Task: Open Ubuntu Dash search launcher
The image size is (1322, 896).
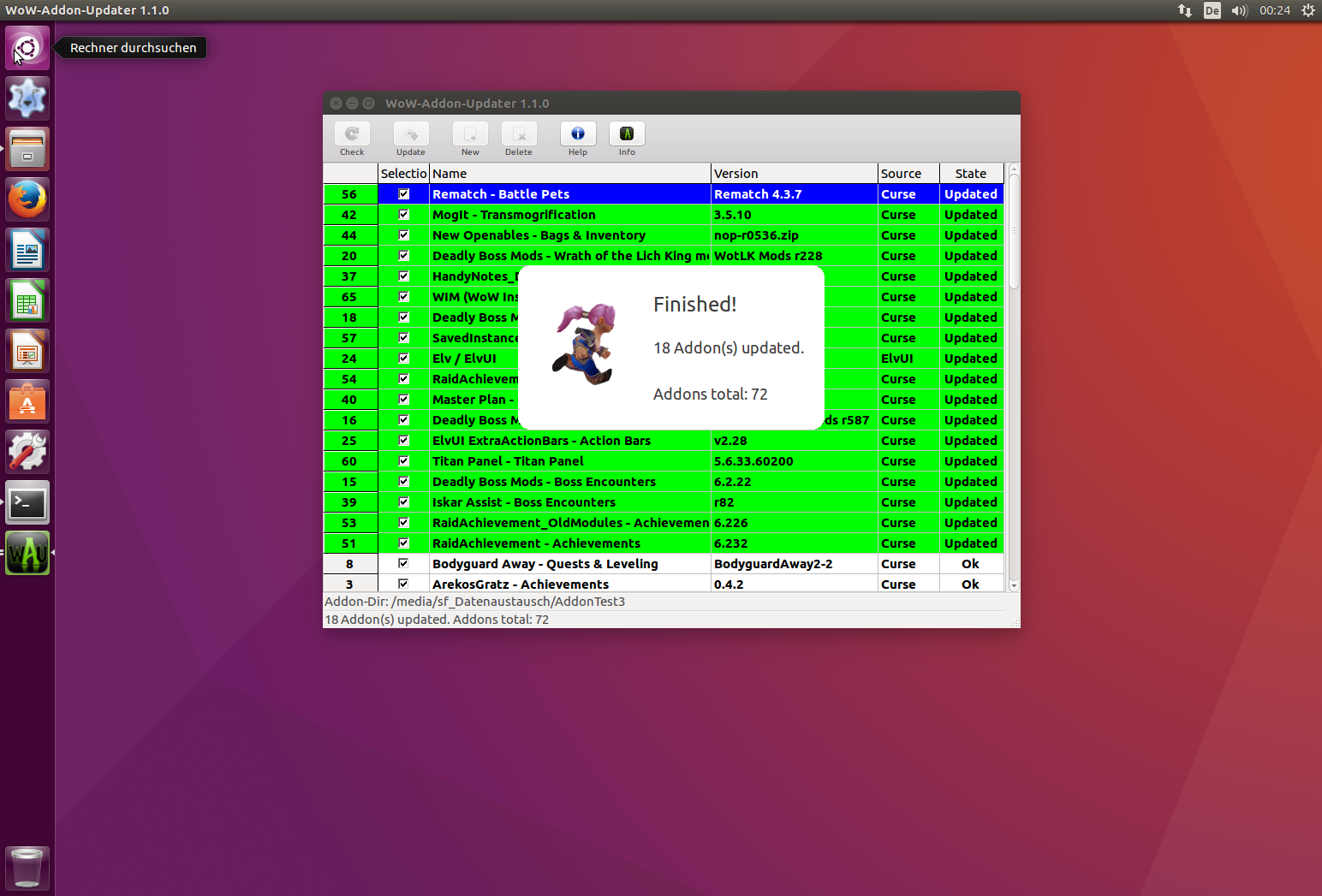Action: pos(27,48)
